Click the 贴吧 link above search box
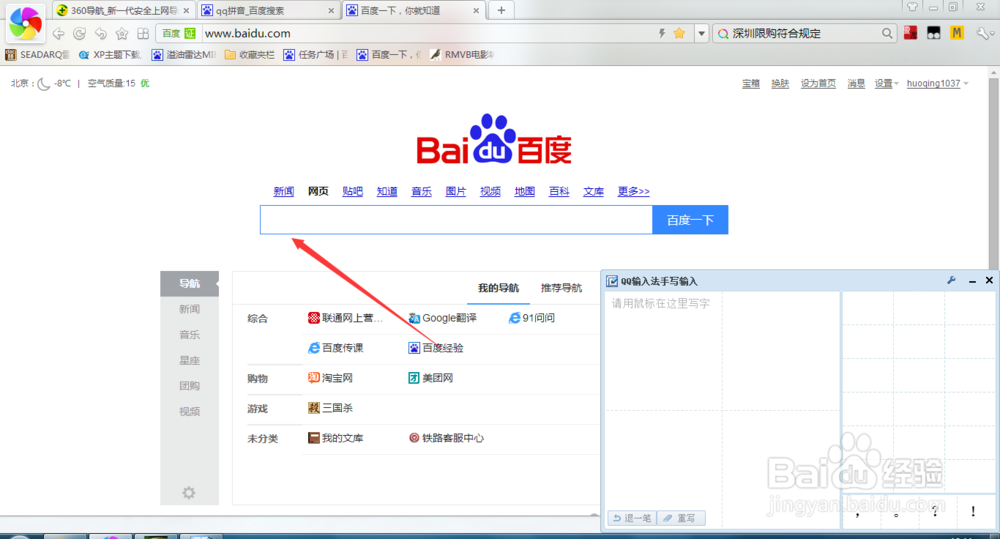Image resolution: width=1000 pixels, height=539 pixels. (352, 191)
